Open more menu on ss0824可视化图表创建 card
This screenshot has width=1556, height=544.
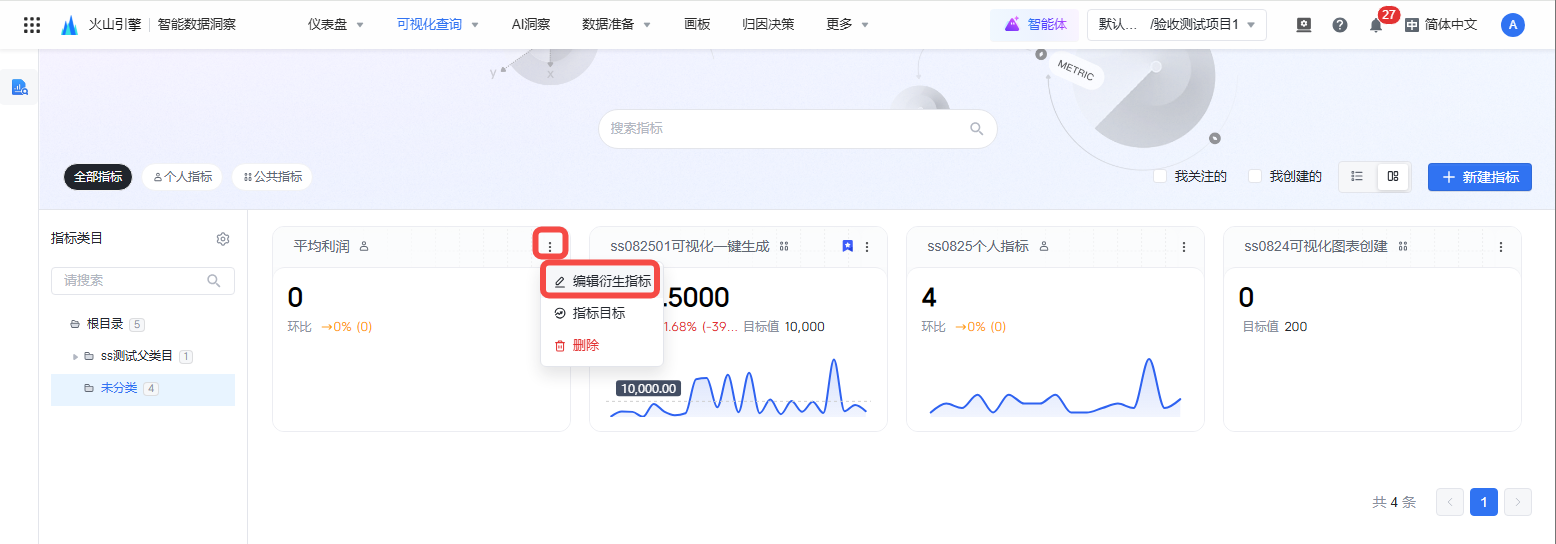[x=1501, y=246]
